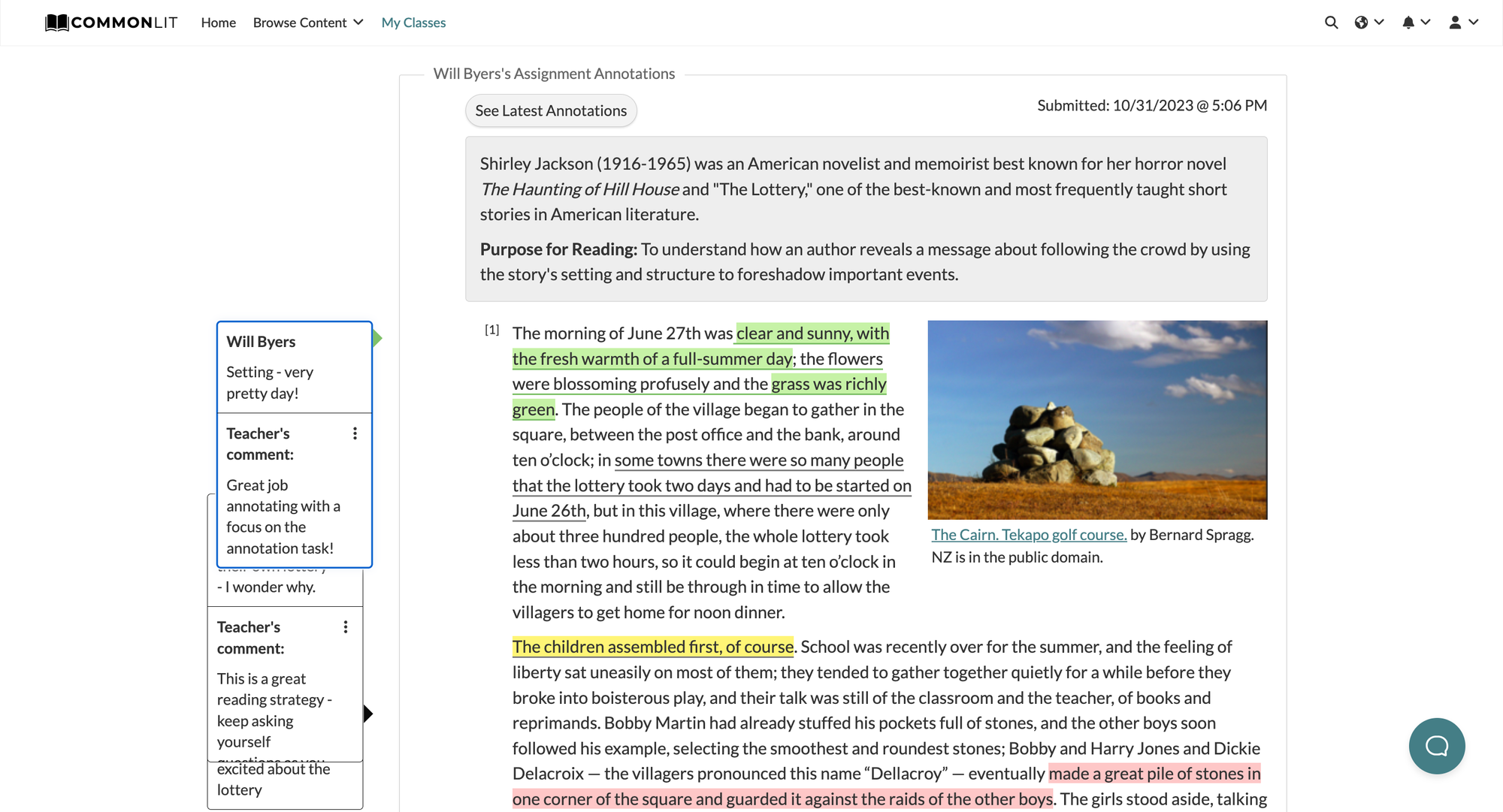1503x812 pixels.
Task: Select yellow highlight 'The children assembled first'
Action: pos(653,647)
